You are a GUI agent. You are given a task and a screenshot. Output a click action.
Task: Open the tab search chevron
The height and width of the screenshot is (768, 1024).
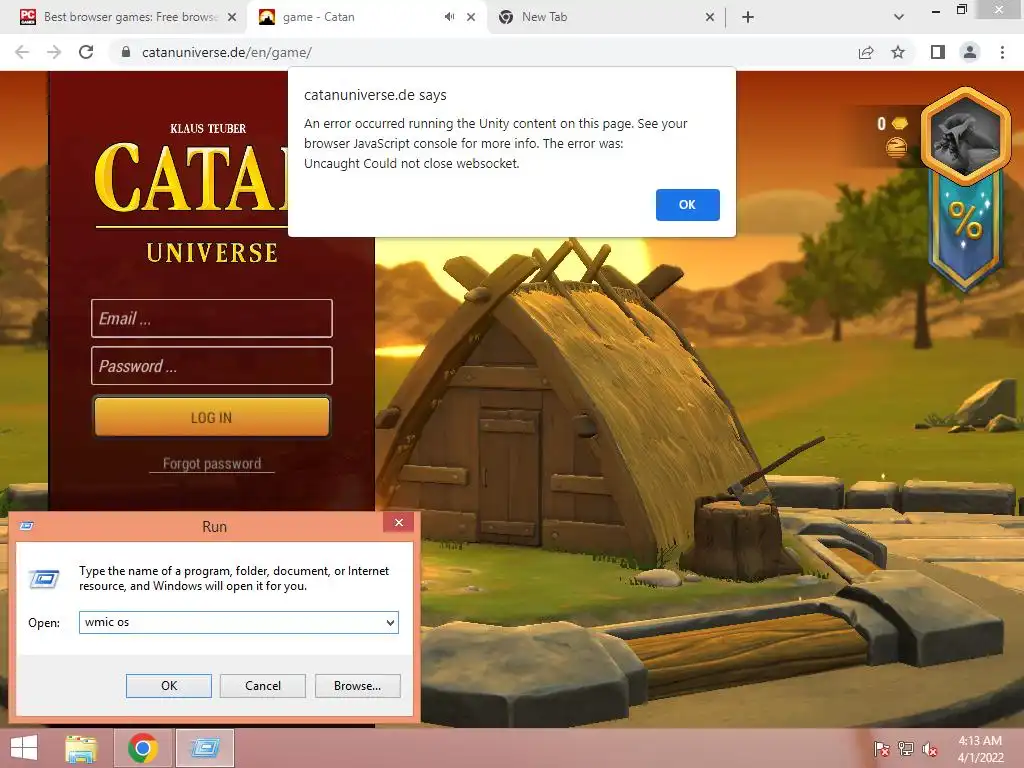tap(899, 17)
